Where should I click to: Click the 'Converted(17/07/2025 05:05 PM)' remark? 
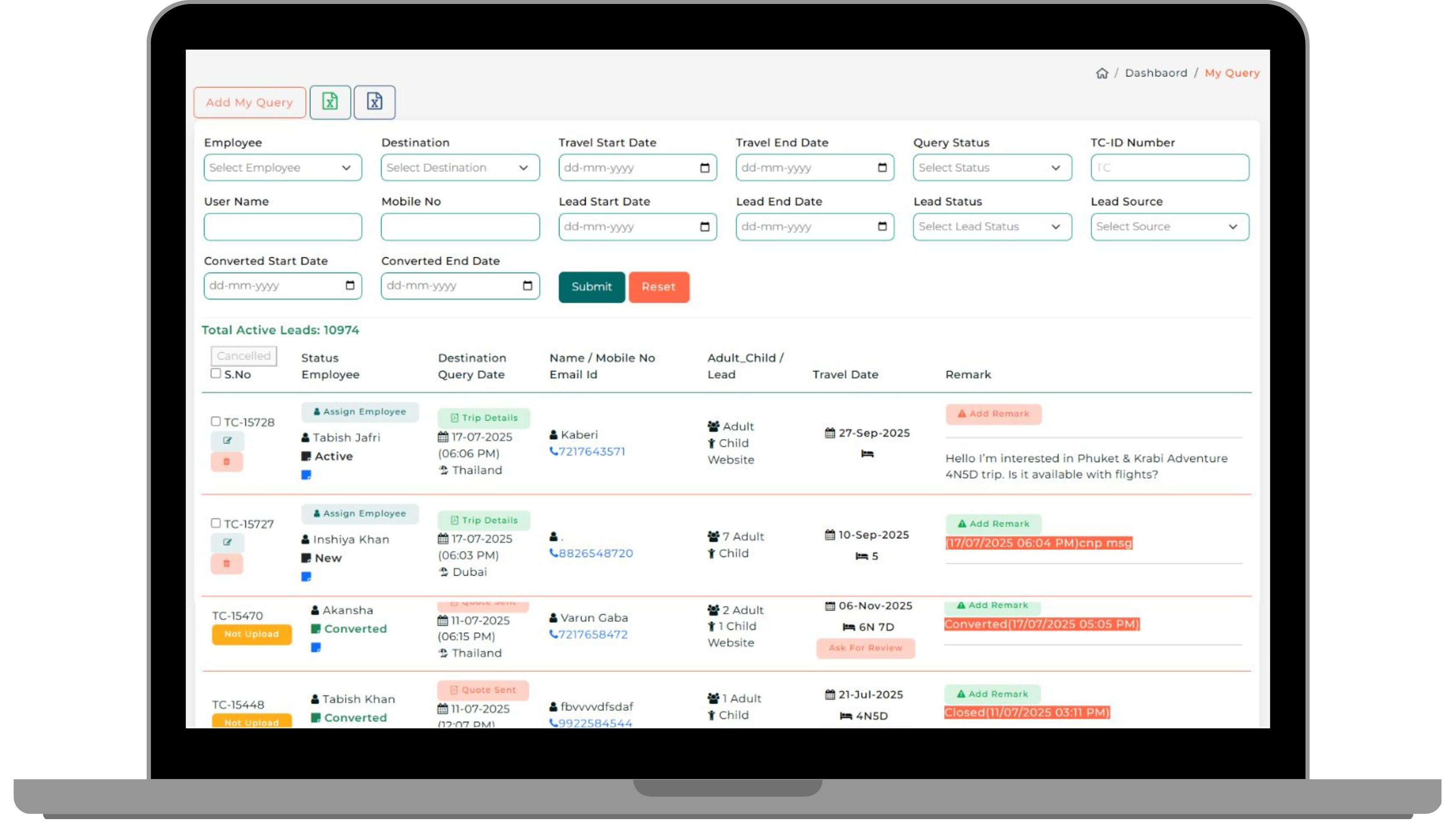pos(1042,624)
